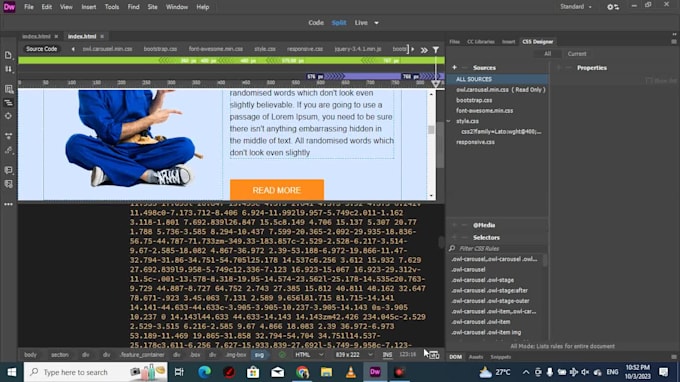This screenshot has width=680, height=382.
Task: Click the Format Source Code icon
Action: [x=8, y=150]
